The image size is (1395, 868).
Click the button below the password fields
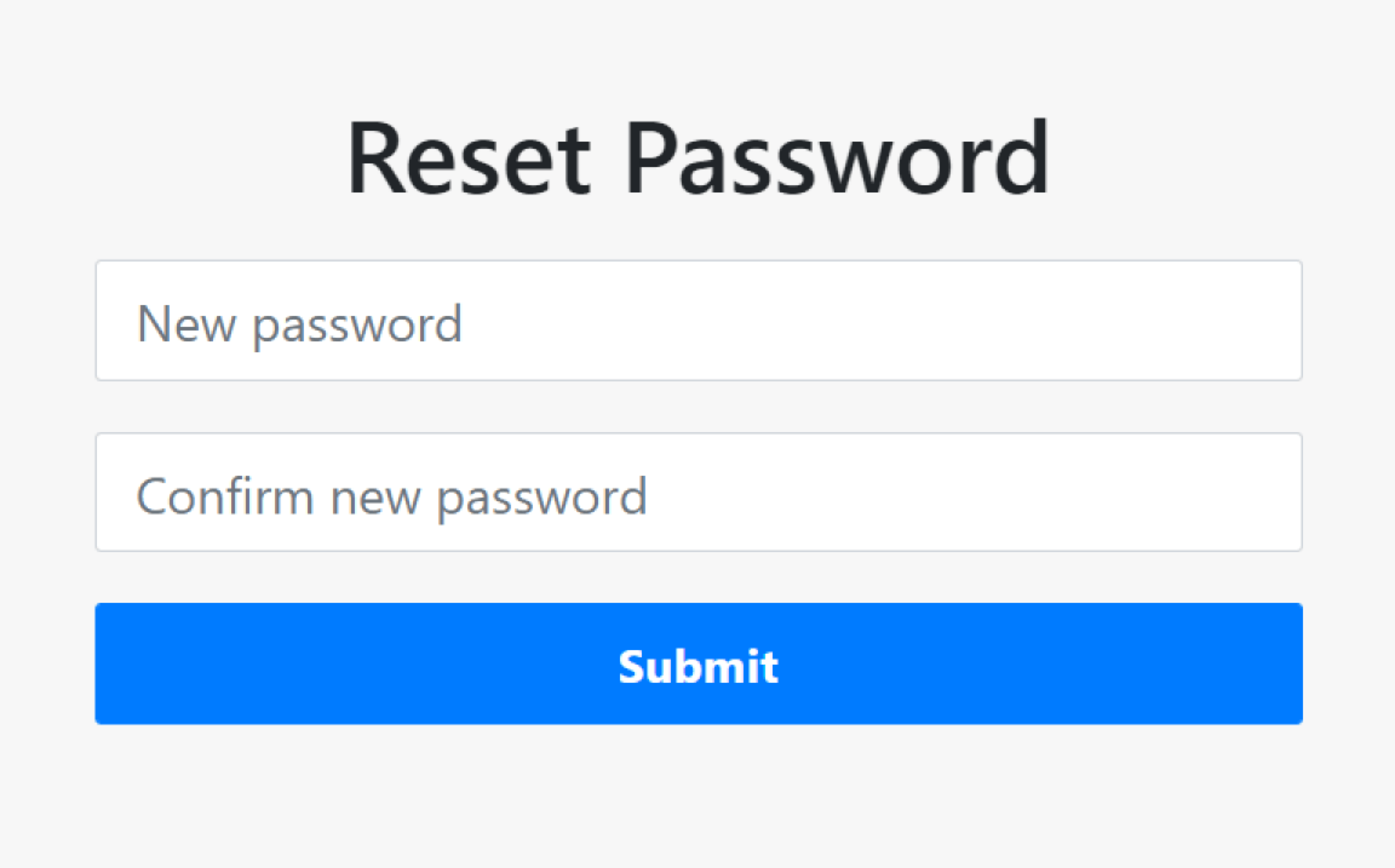698,663
